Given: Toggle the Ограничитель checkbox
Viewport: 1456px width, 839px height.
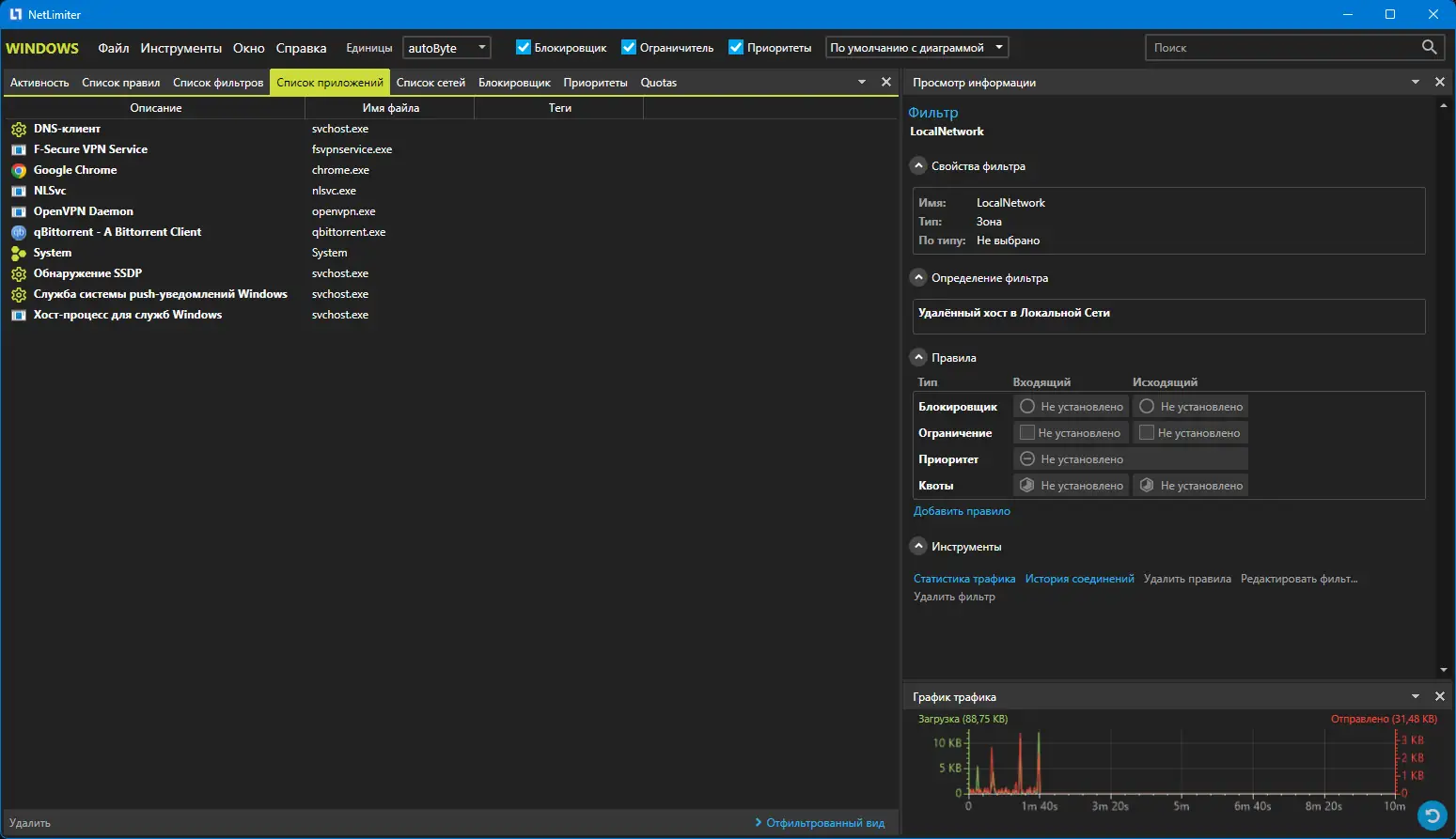Looking at the screenshot, I should (629, 48).
